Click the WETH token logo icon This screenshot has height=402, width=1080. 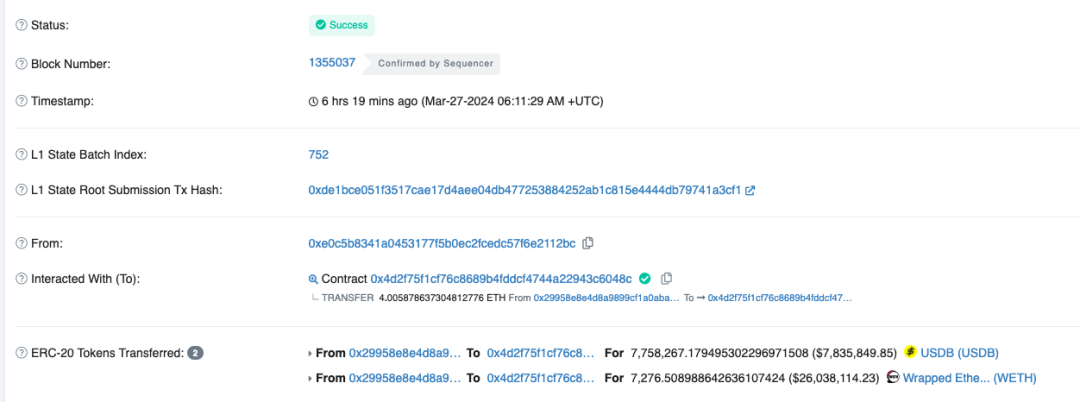click(x=892, y=378)
